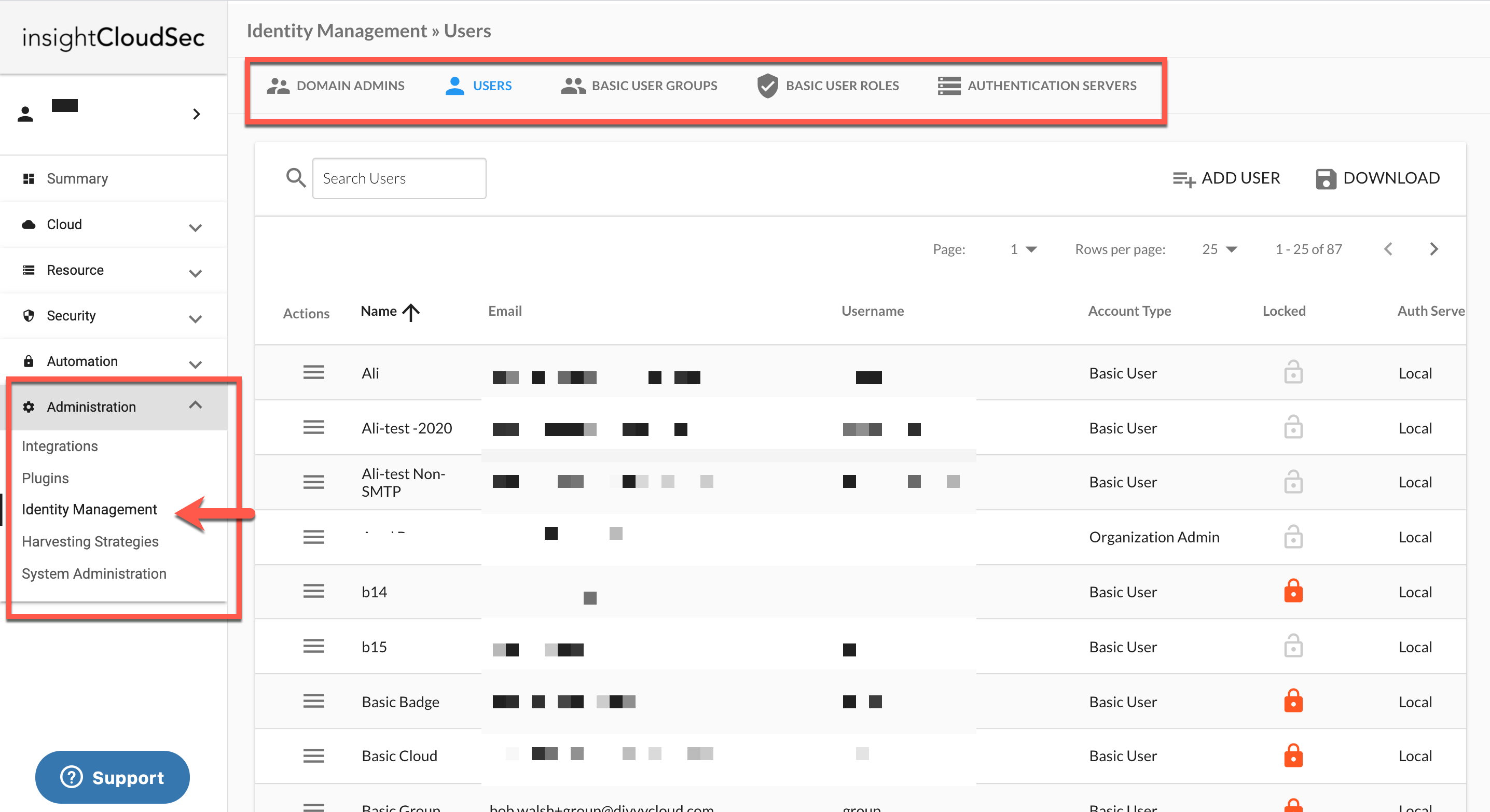Switch to the Domain Admins tab

click(336, 86)
